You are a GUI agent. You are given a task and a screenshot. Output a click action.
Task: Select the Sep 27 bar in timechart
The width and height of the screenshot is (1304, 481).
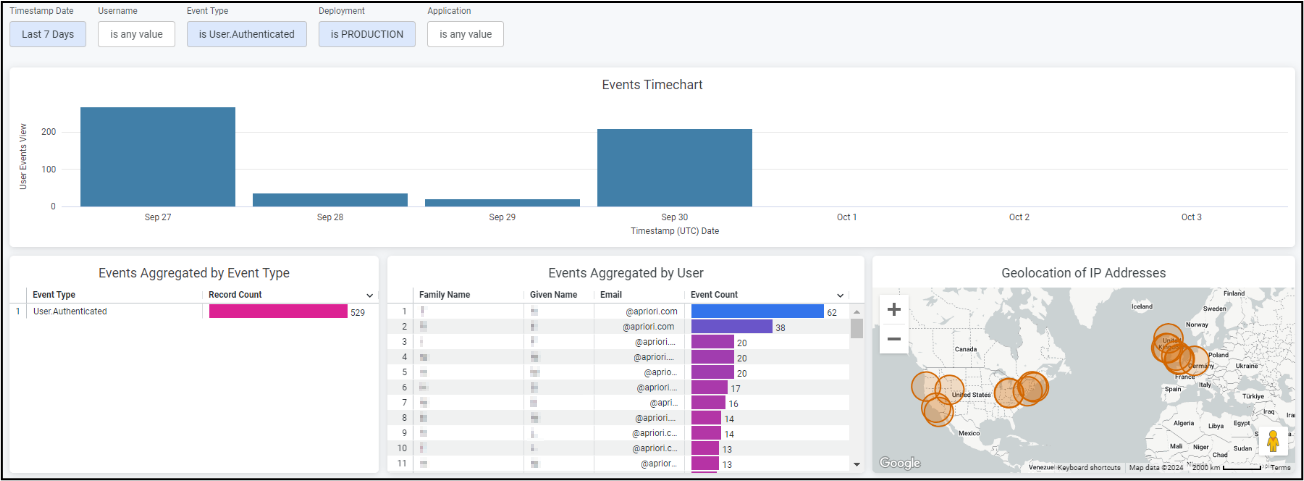point(158,156)
